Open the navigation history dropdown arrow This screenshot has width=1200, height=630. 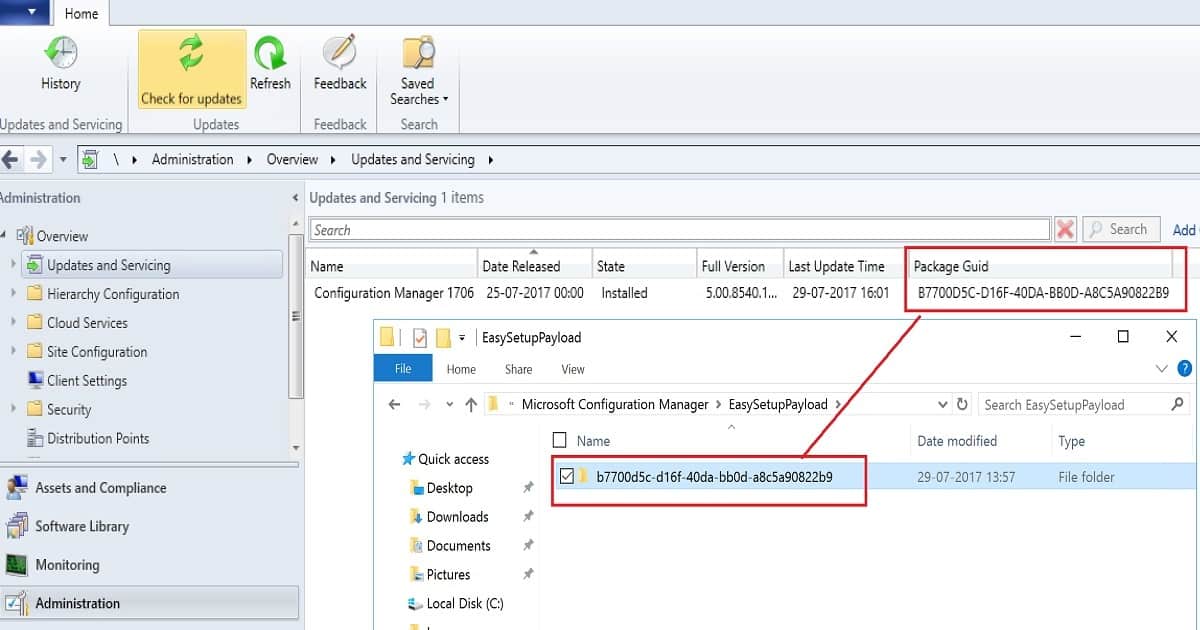[63, 160]
